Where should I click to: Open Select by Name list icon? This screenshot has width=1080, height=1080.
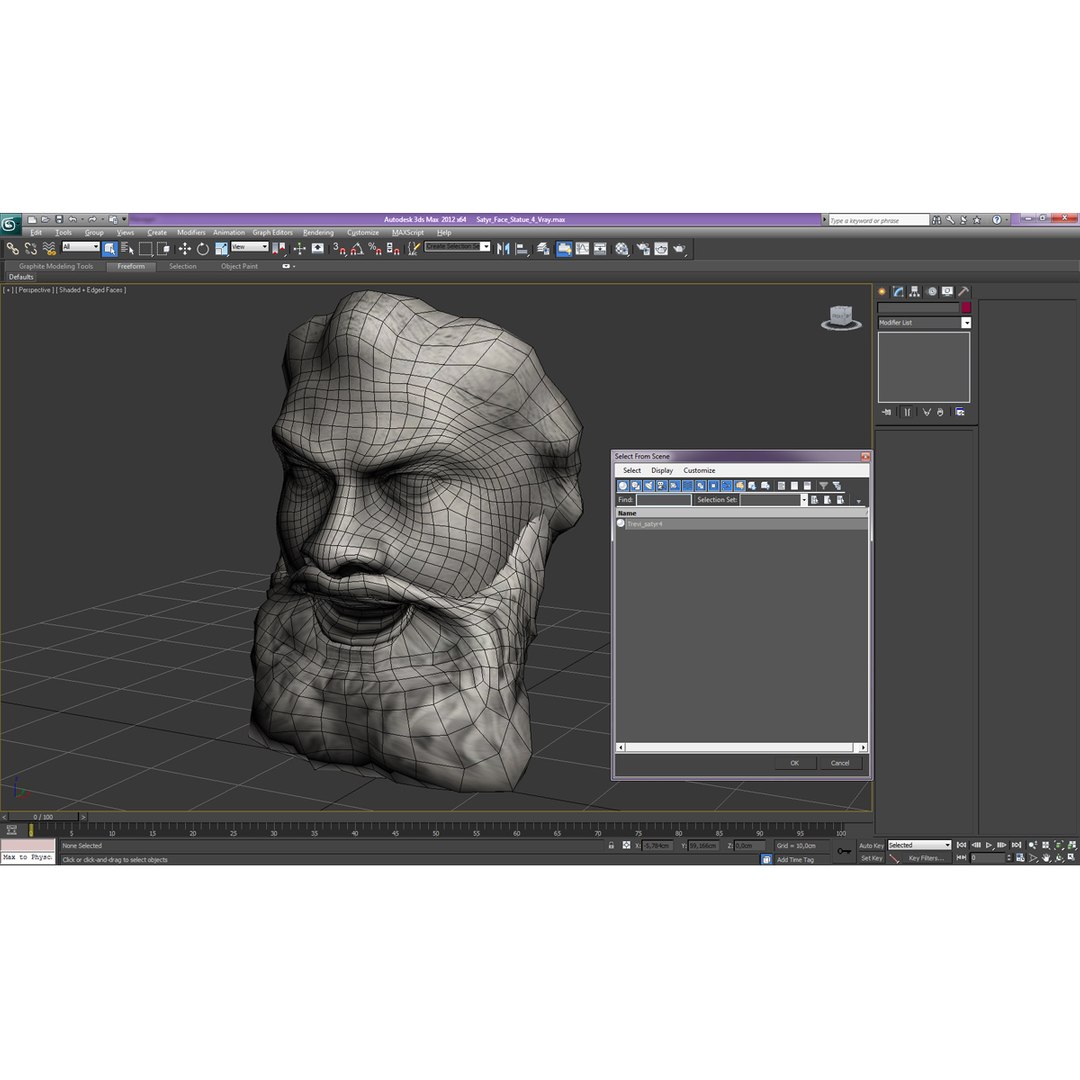click(x=127, y=249)
